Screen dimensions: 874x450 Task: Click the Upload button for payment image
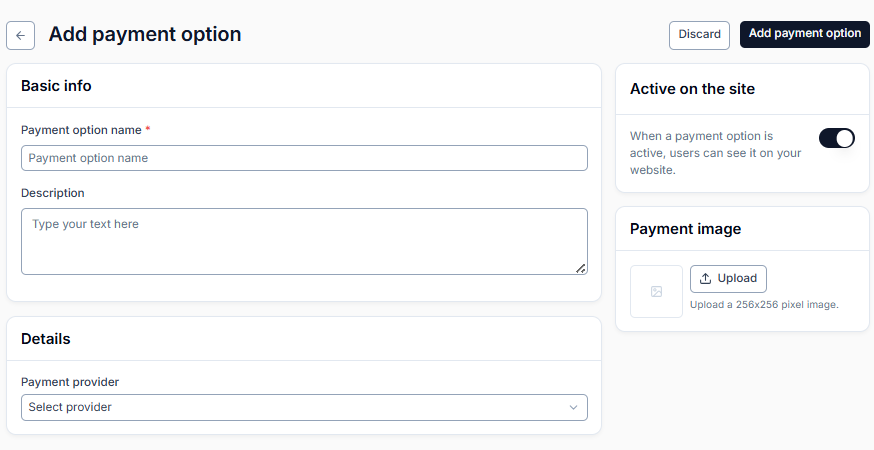click(728, 279)
